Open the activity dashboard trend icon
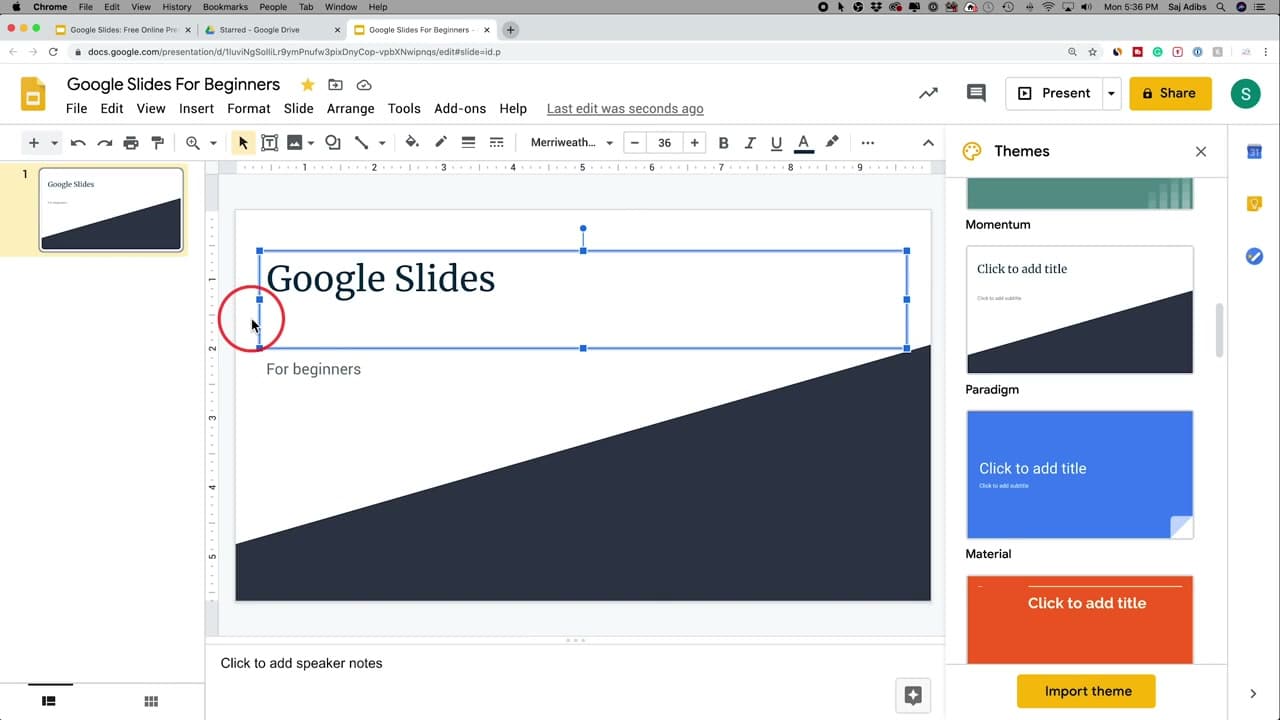 click(929, 93)
